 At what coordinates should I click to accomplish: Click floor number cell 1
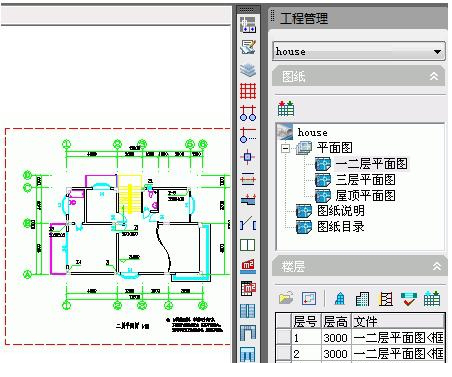pyautogui.click(x=306, y=338)
